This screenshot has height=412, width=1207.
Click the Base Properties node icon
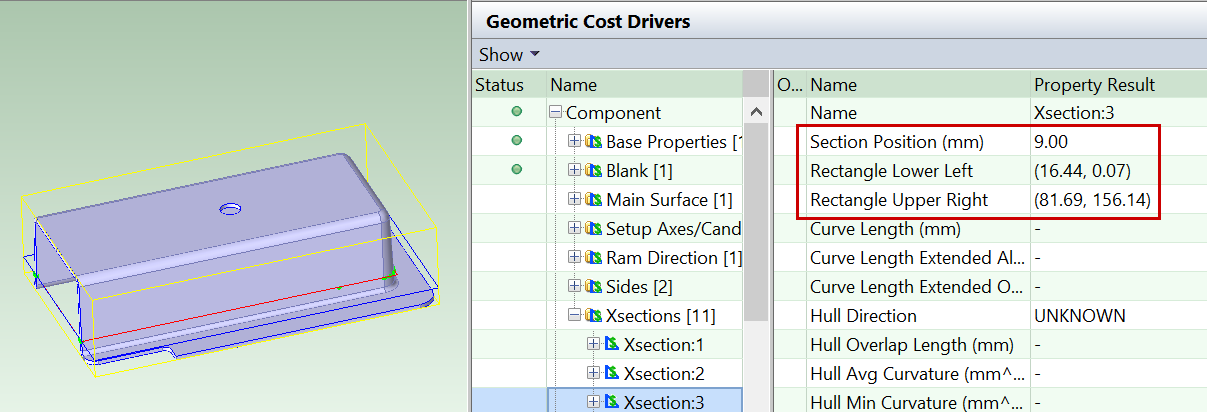[x=594, y=142]
